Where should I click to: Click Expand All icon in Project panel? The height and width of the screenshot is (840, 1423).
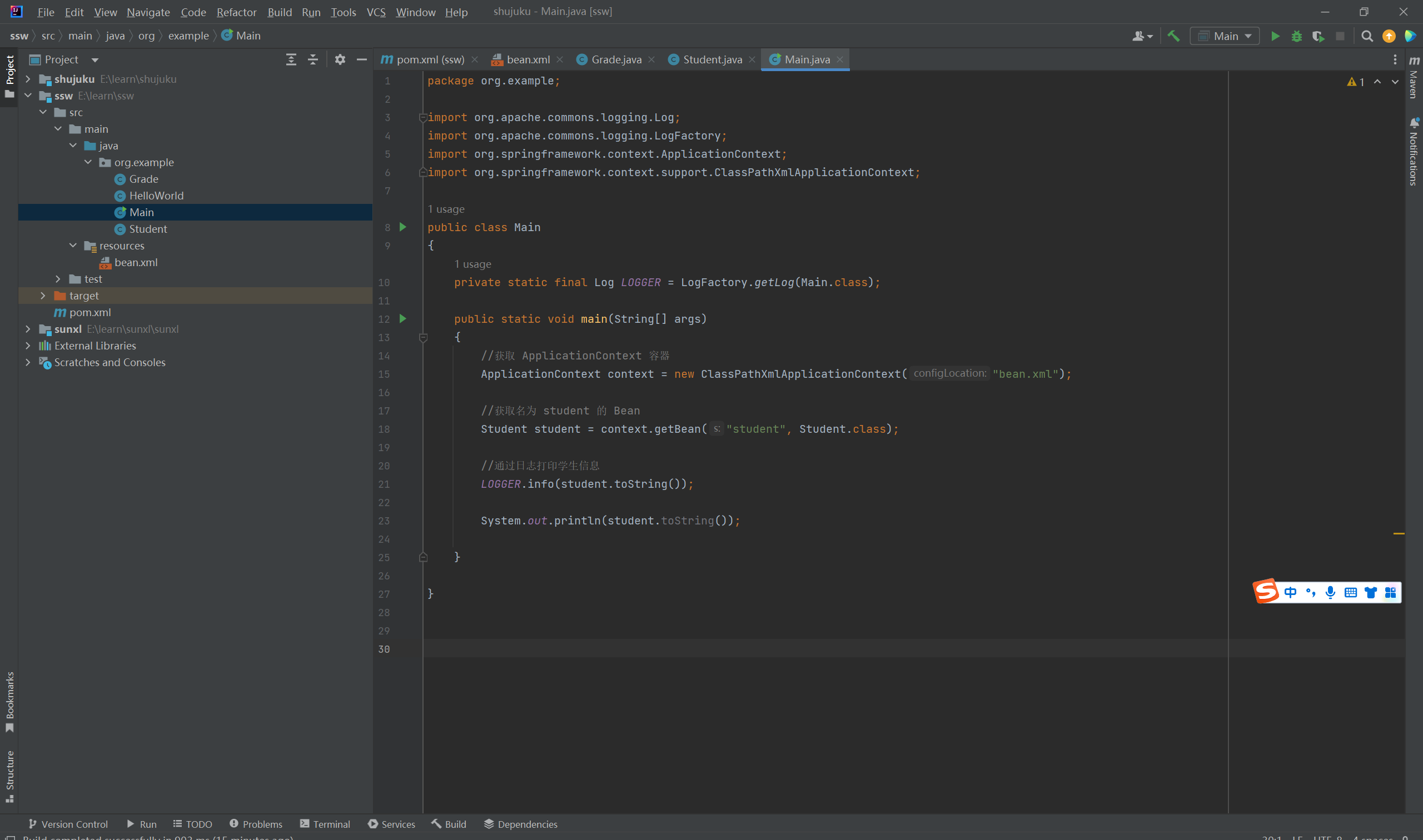click(x=291, y=59)
